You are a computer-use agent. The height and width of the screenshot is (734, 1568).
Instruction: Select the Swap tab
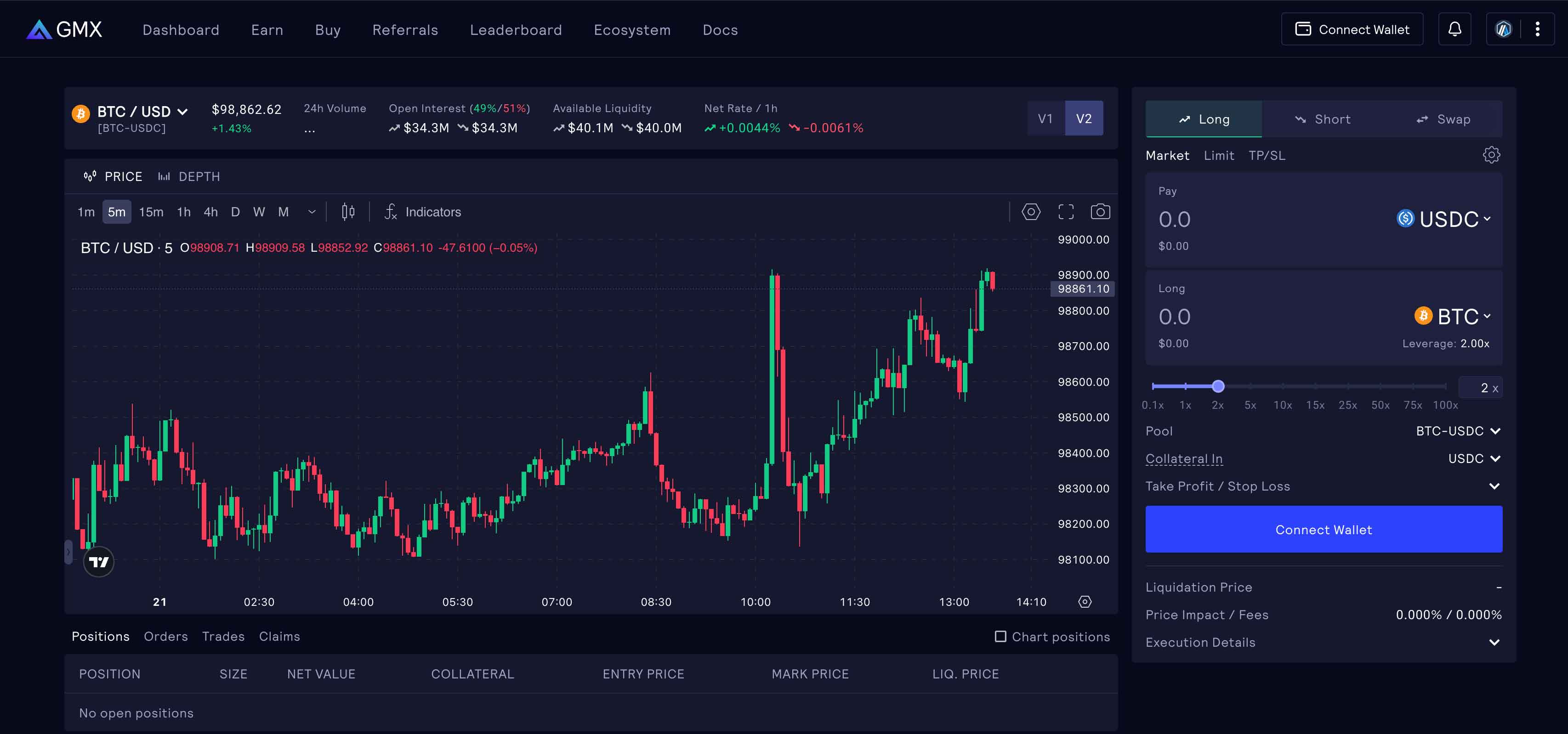[1442, 119]
